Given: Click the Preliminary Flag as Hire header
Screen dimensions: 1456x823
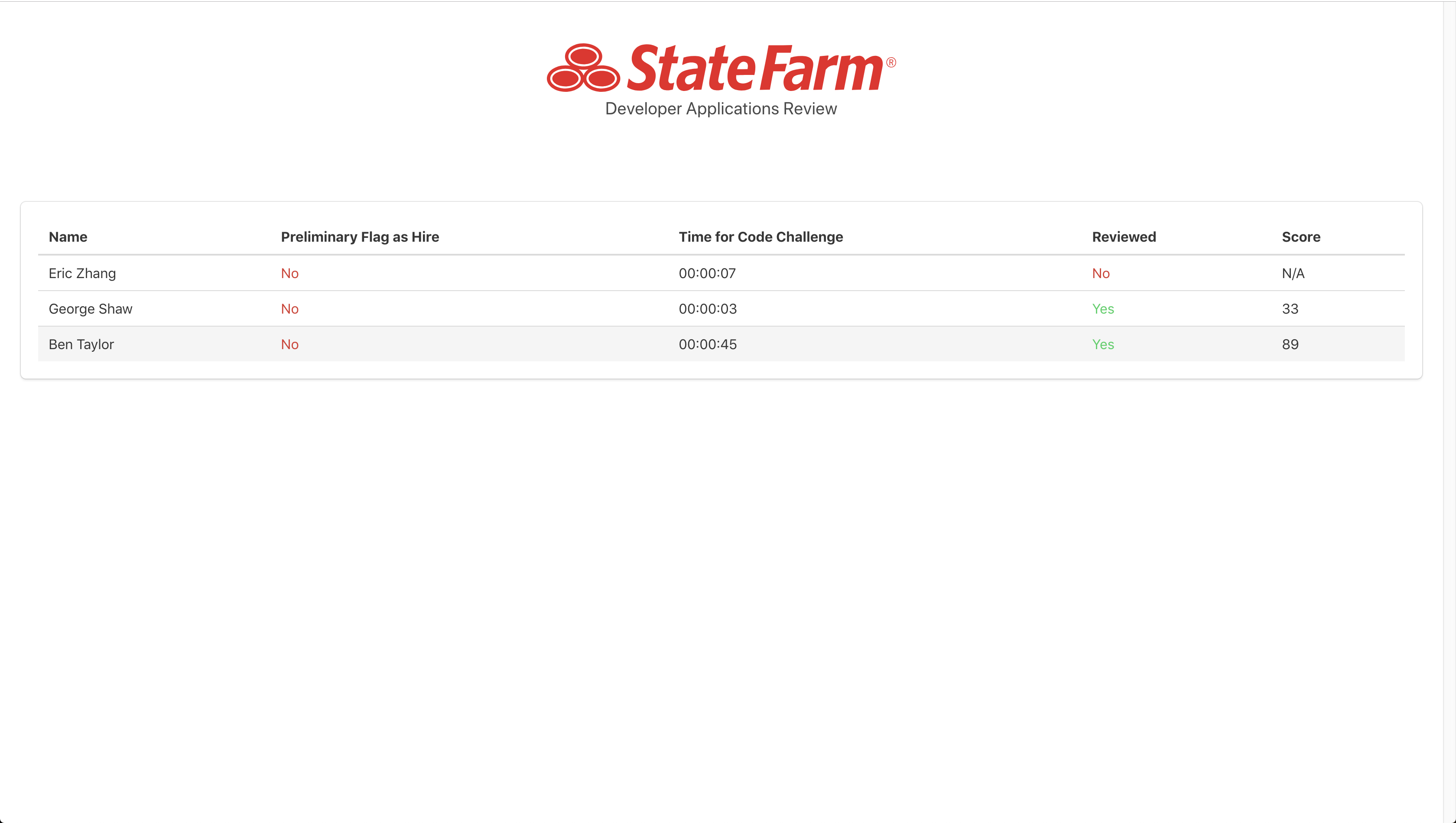Looking at the screenshot, I should click(x=360, y=237).
